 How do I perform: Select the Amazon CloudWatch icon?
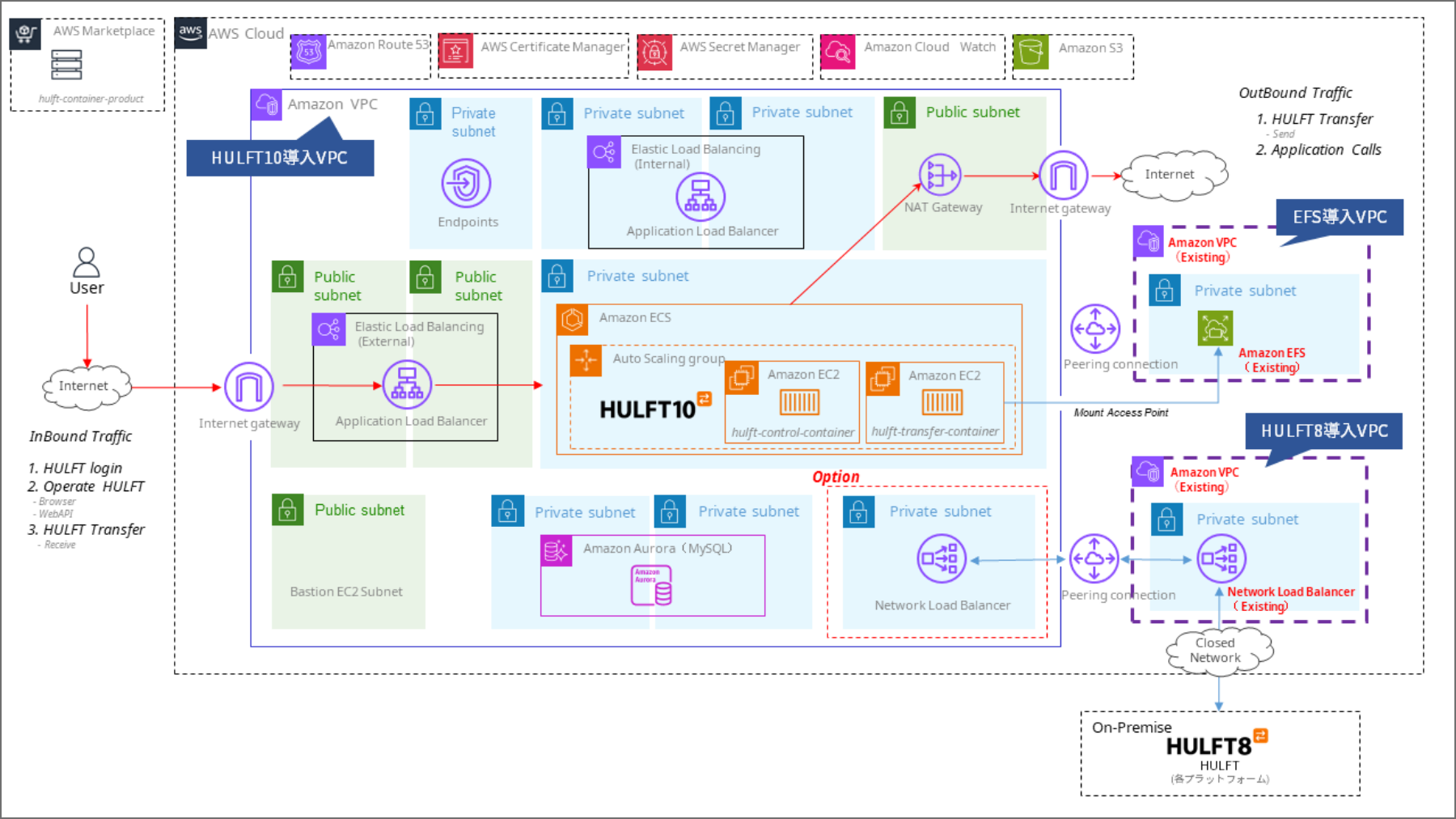[x=837, y=52]
